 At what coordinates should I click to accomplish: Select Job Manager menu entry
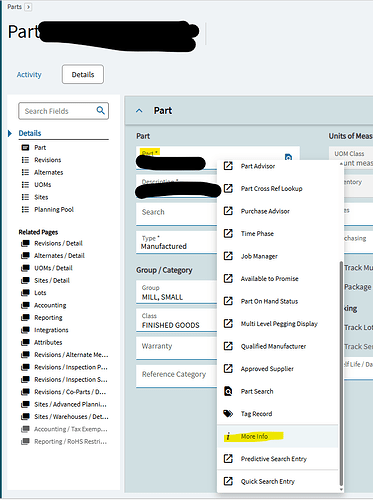point(277,256)
